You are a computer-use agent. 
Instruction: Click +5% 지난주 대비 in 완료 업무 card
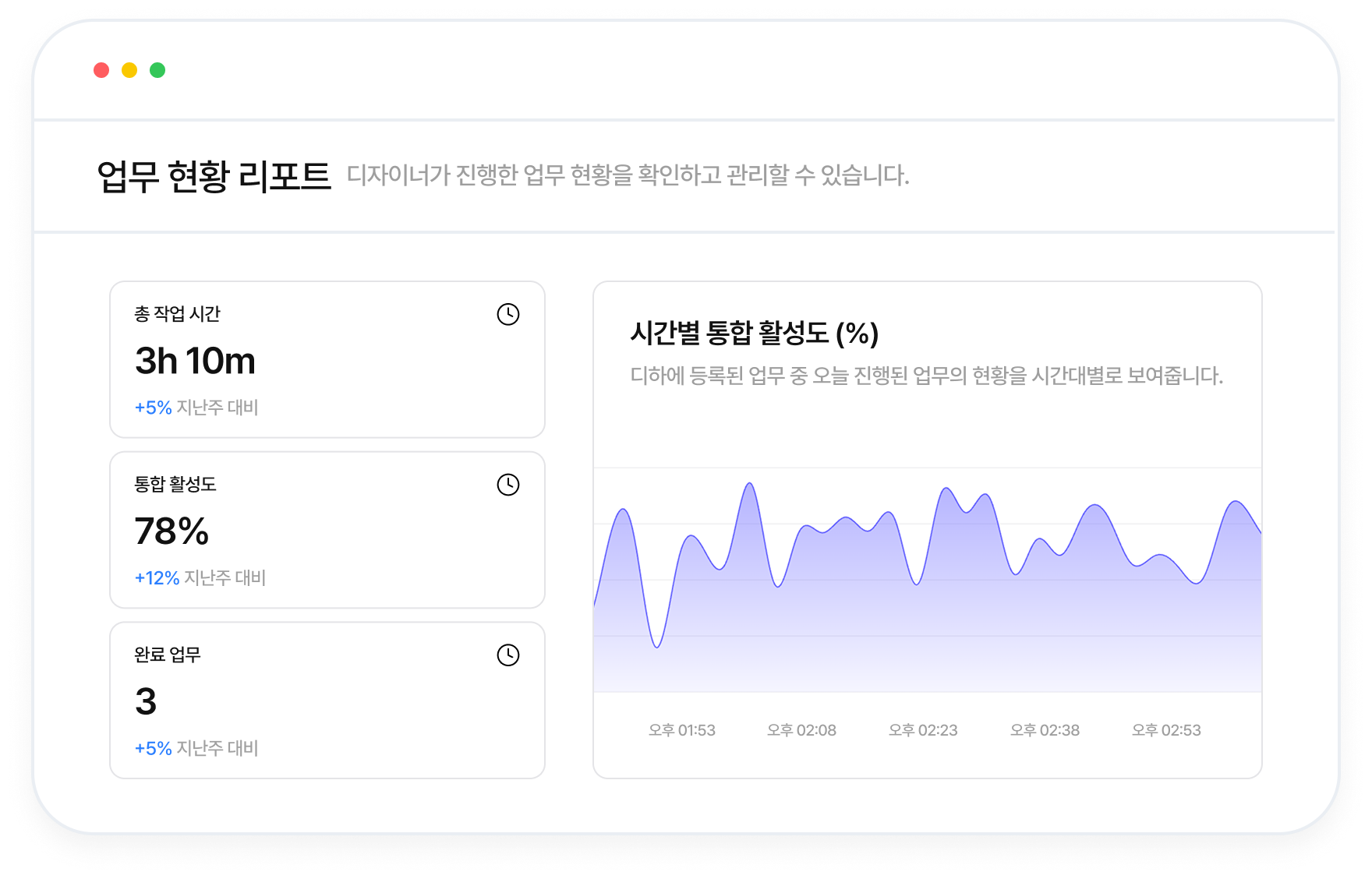[x=196, y=748]
